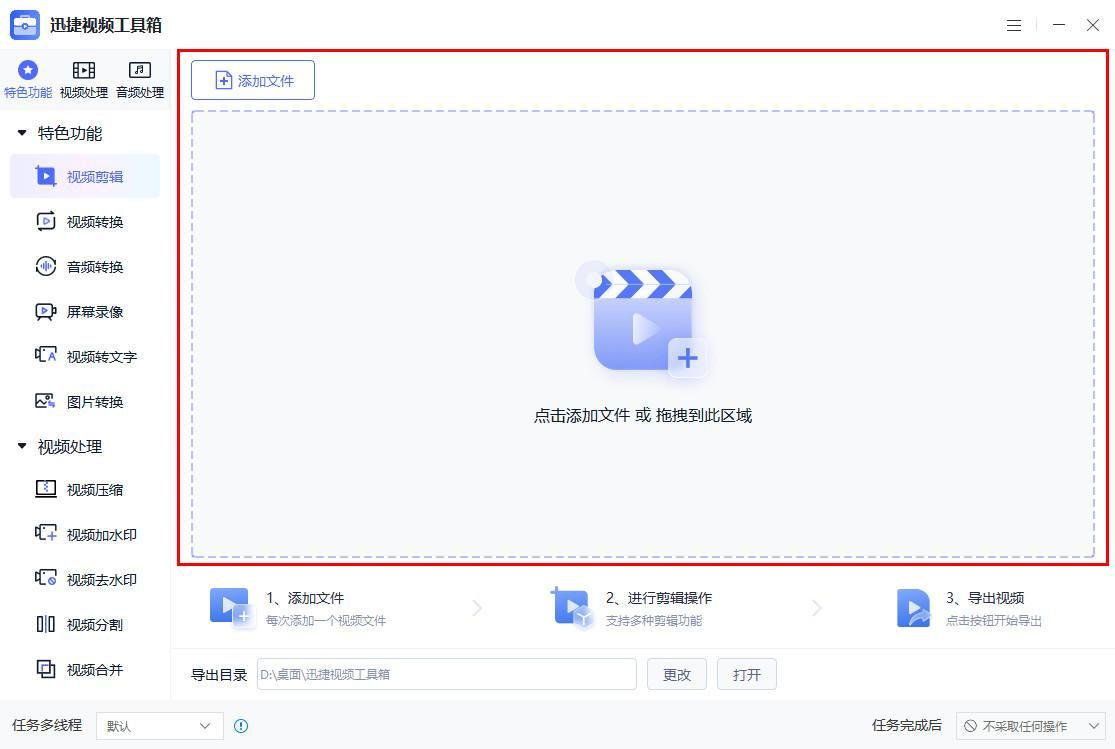Viewport: 1115px width, 749px height.
Task: Click the blue info icon beside 任务多线程
Action: [241, 726]
